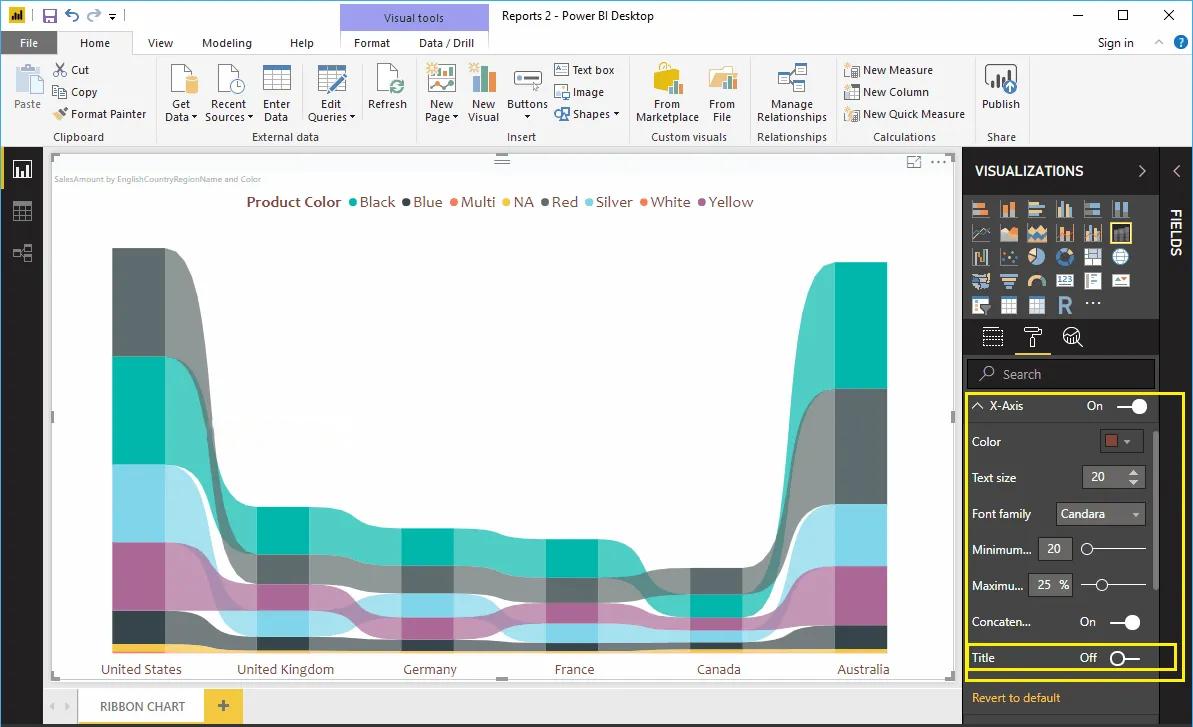The image size is (1193, 727).
Task: Pick the filled map visualization
Action: (981, 281)
